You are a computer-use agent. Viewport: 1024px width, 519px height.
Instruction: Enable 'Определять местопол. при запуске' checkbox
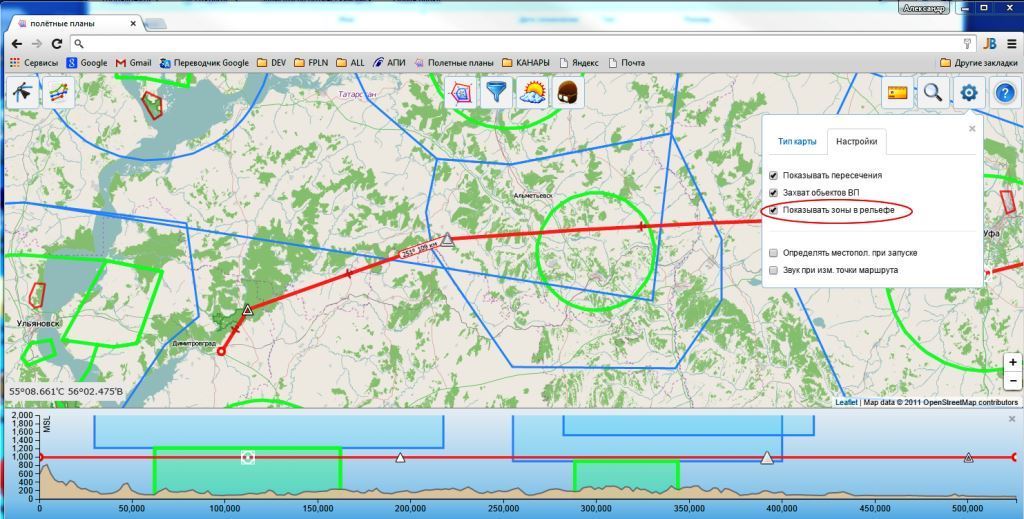click(x=773, y=253)
